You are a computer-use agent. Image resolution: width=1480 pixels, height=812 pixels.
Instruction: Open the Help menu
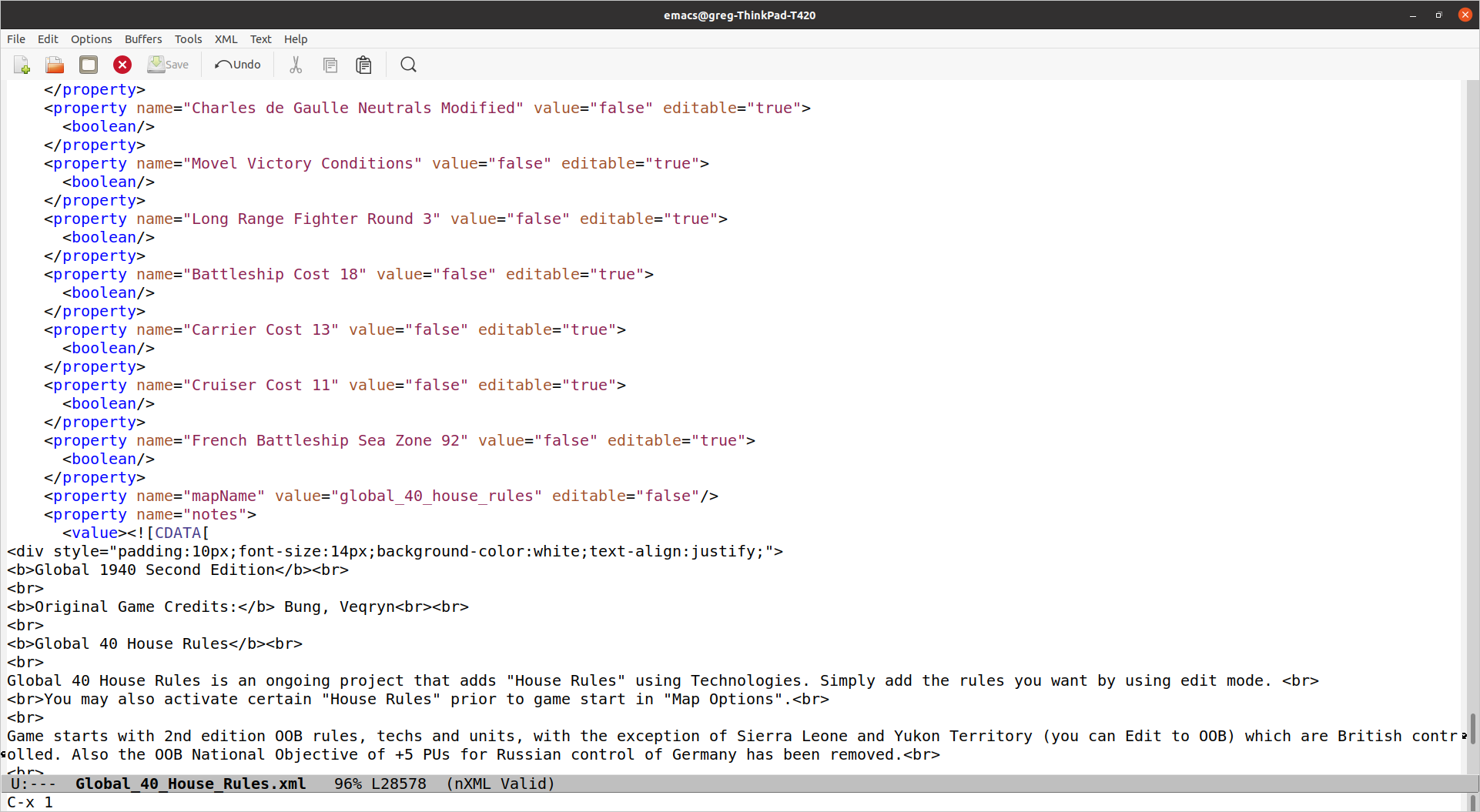pyautogui.click(x=296, y=39)
